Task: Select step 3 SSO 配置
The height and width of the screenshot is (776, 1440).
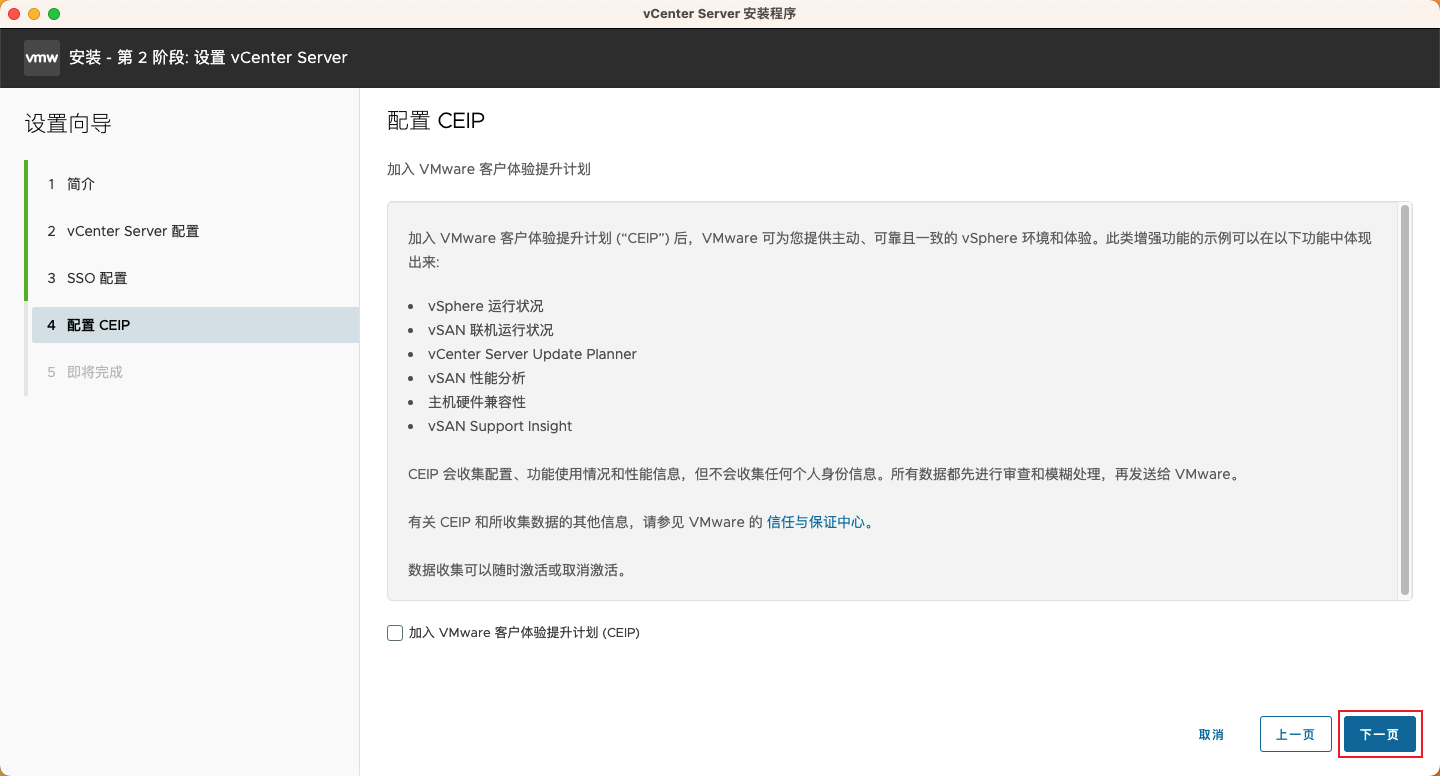Action: coord(195,278)
